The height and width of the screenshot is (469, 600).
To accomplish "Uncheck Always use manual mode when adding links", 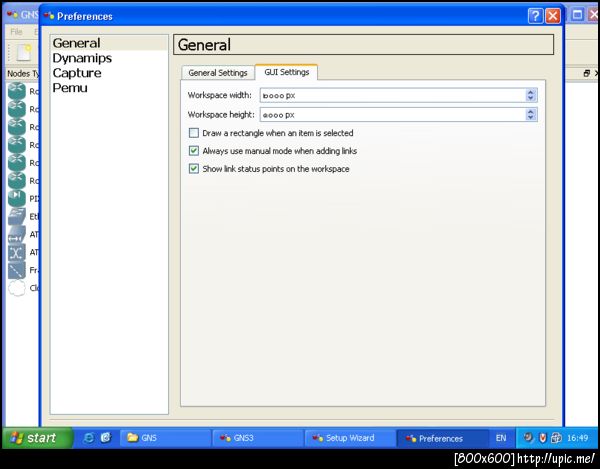I will (x=194, y=151).
